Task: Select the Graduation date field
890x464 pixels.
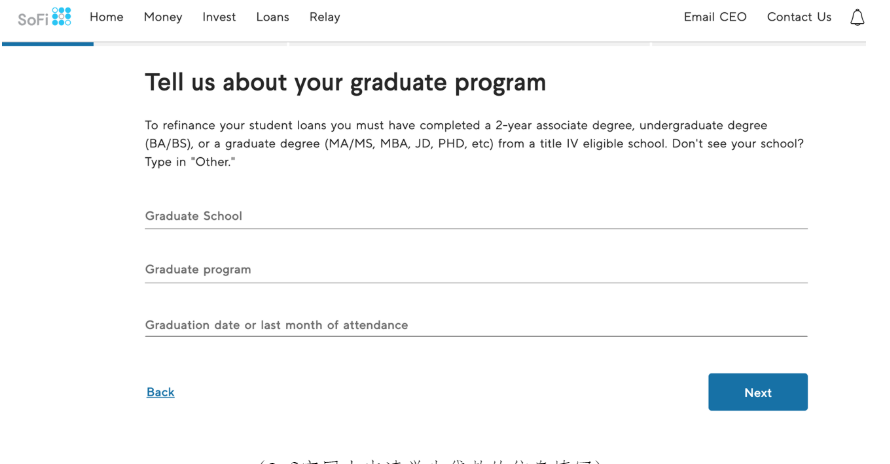Action: [x=476, y=325]
